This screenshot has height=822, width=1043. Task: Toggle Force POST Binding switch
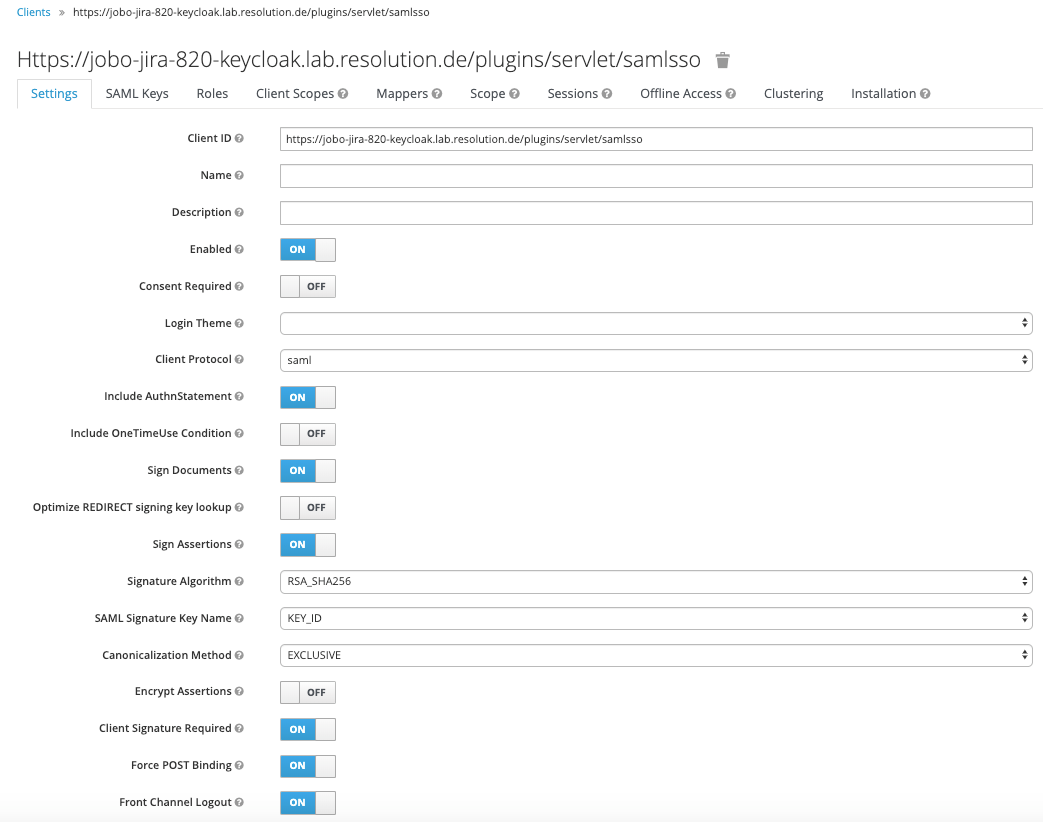(x=308, y=766)
